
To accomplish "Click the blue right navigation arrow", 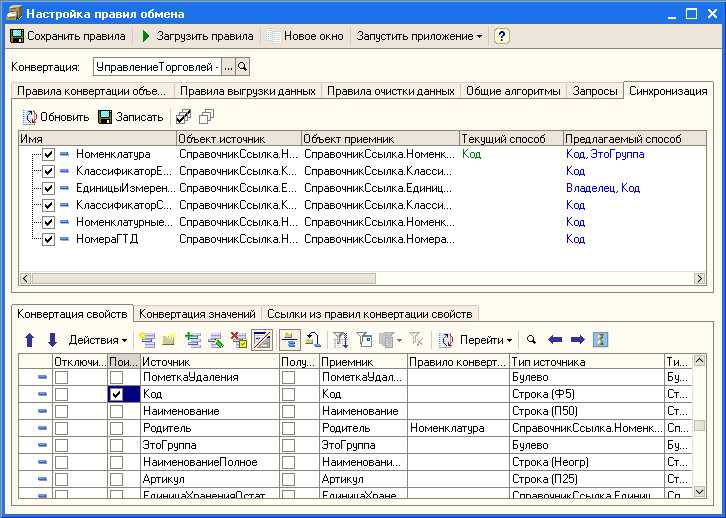I will click(577, 340).
